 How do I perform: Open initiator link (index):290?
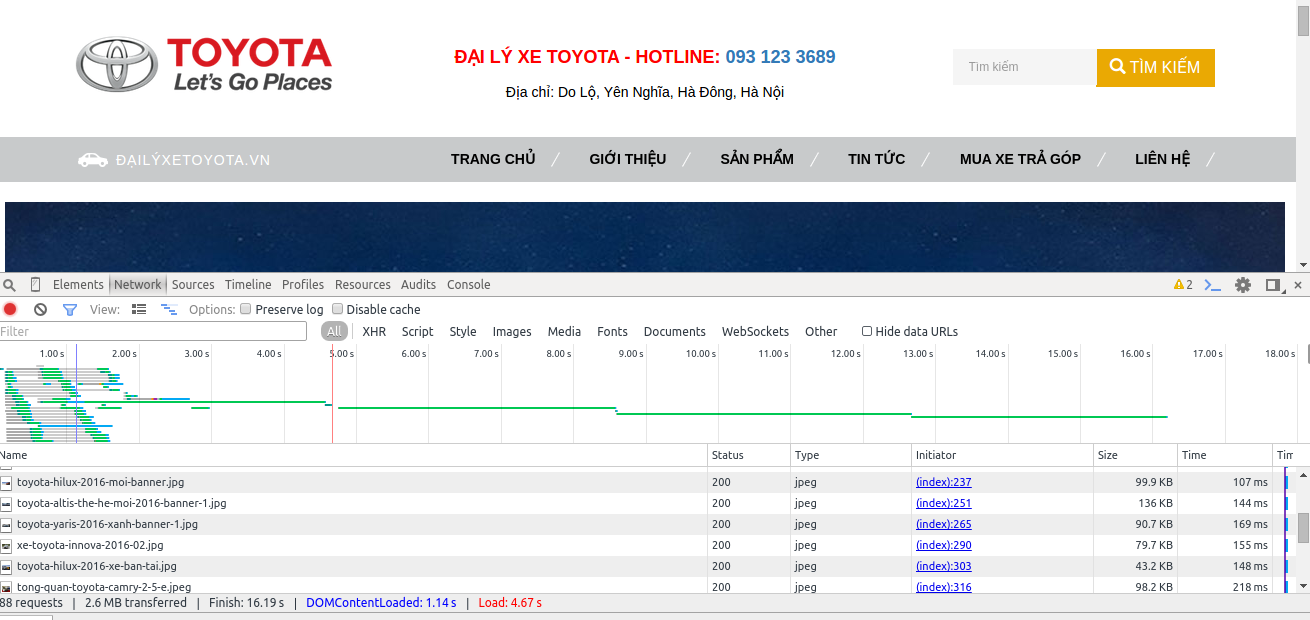(x=943, y=545)
